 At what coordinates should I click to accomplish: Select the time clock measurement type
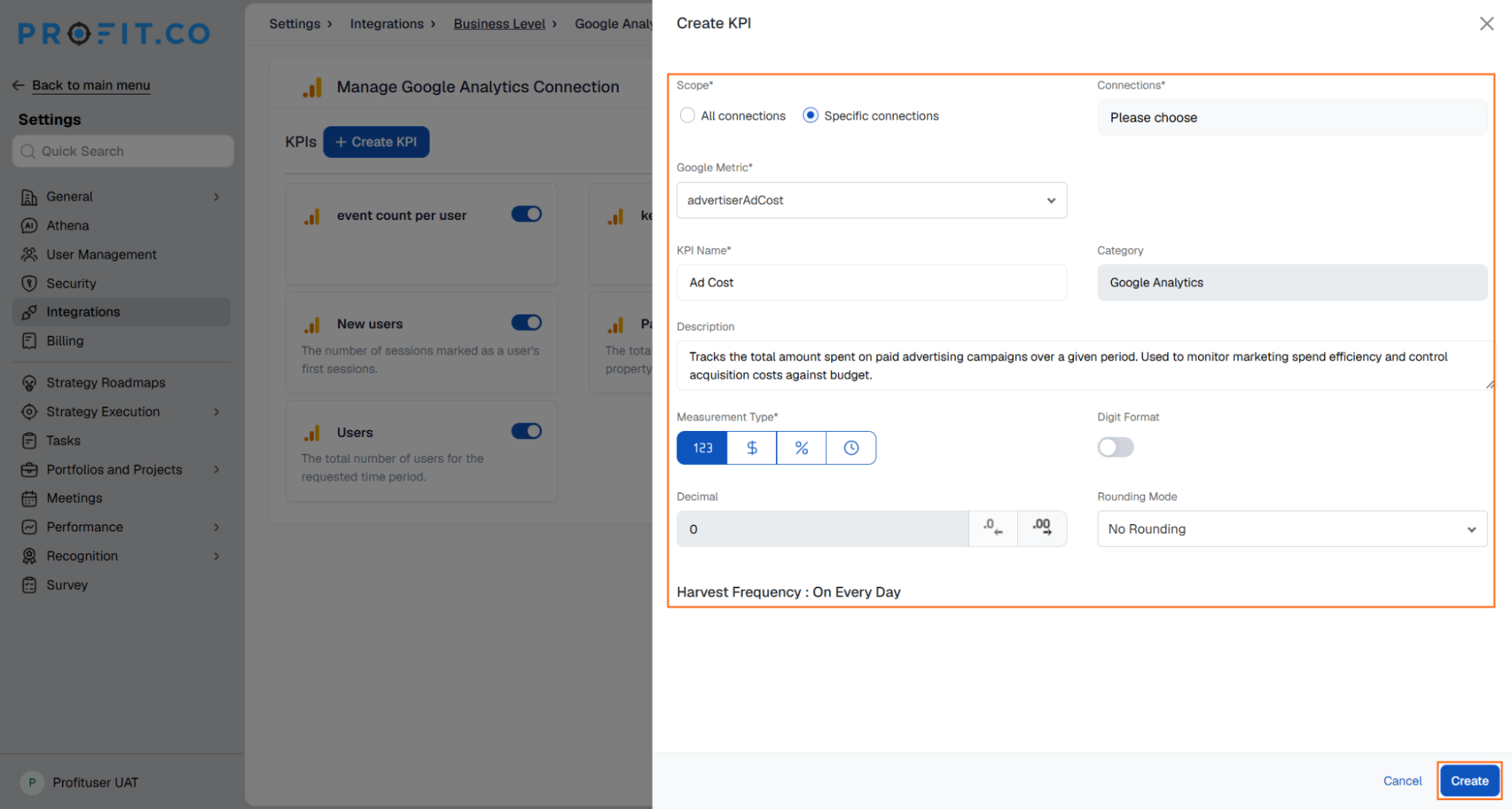tap(851, 448)
